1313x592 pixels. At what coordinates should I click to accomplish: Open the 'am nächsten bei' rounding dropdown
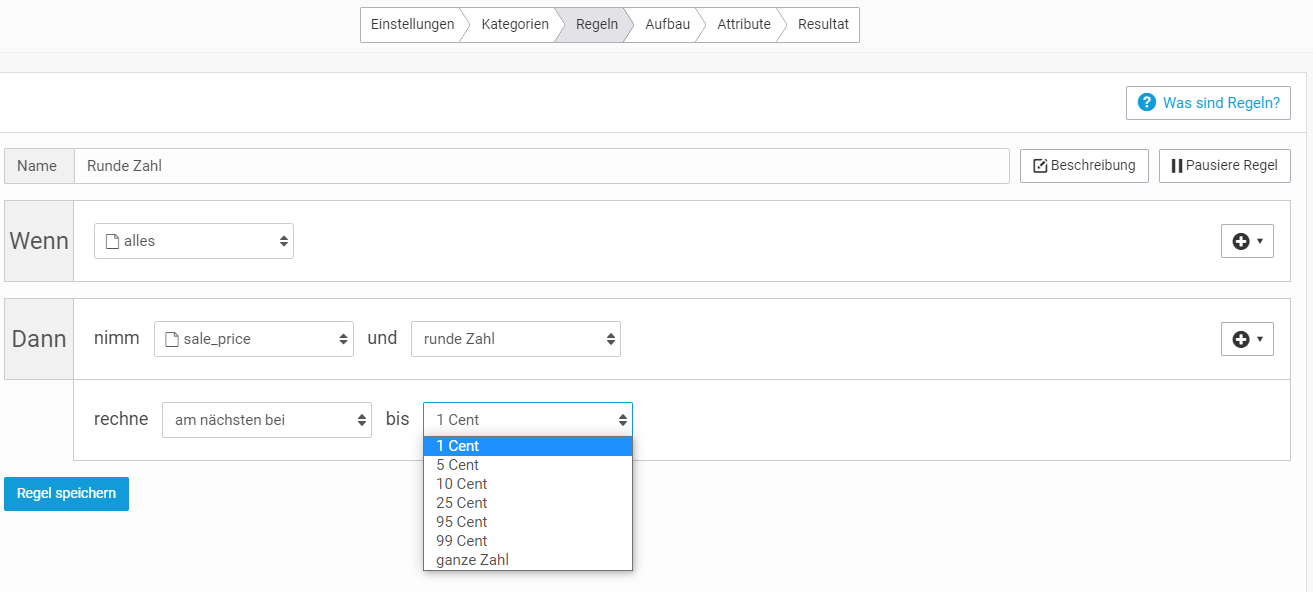pos(267,420)
